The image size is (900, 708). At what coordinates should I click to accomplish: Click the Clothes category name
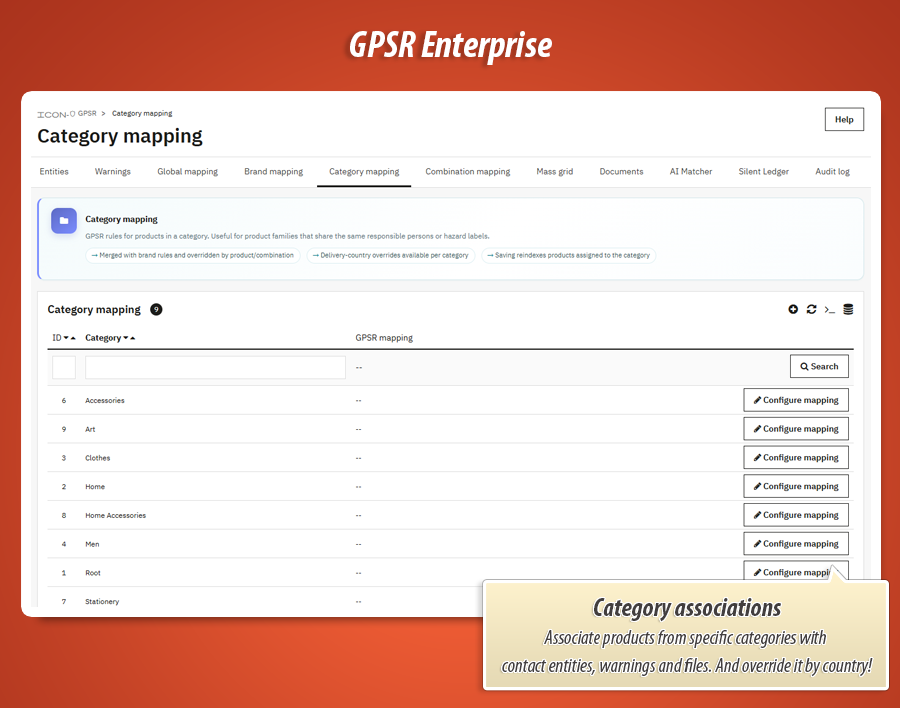[98, 458]
